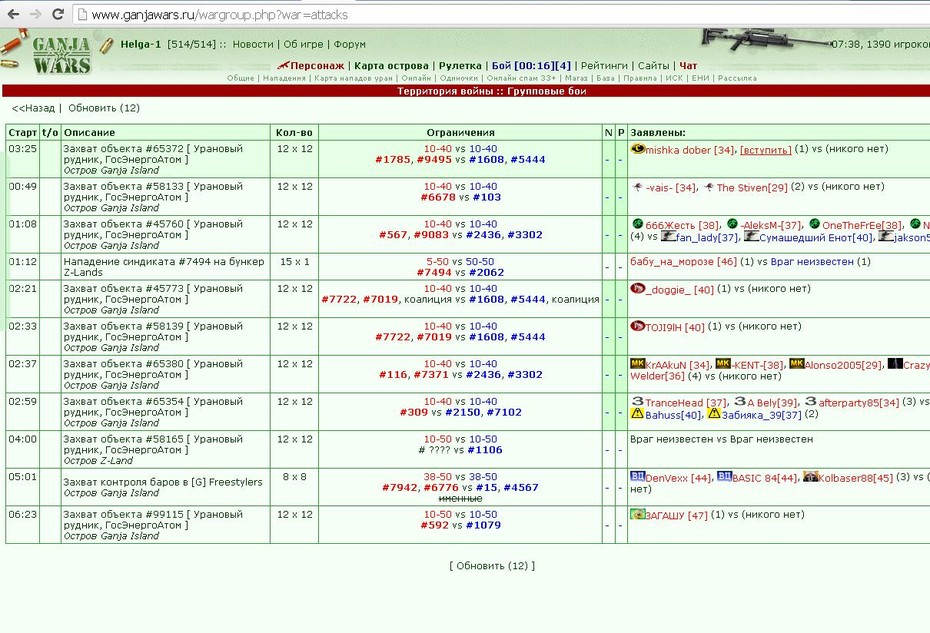This screenshot has height=633, width=930.
Task: Click the syndicate icon beside The Stiven
Action: coord(709,187)
